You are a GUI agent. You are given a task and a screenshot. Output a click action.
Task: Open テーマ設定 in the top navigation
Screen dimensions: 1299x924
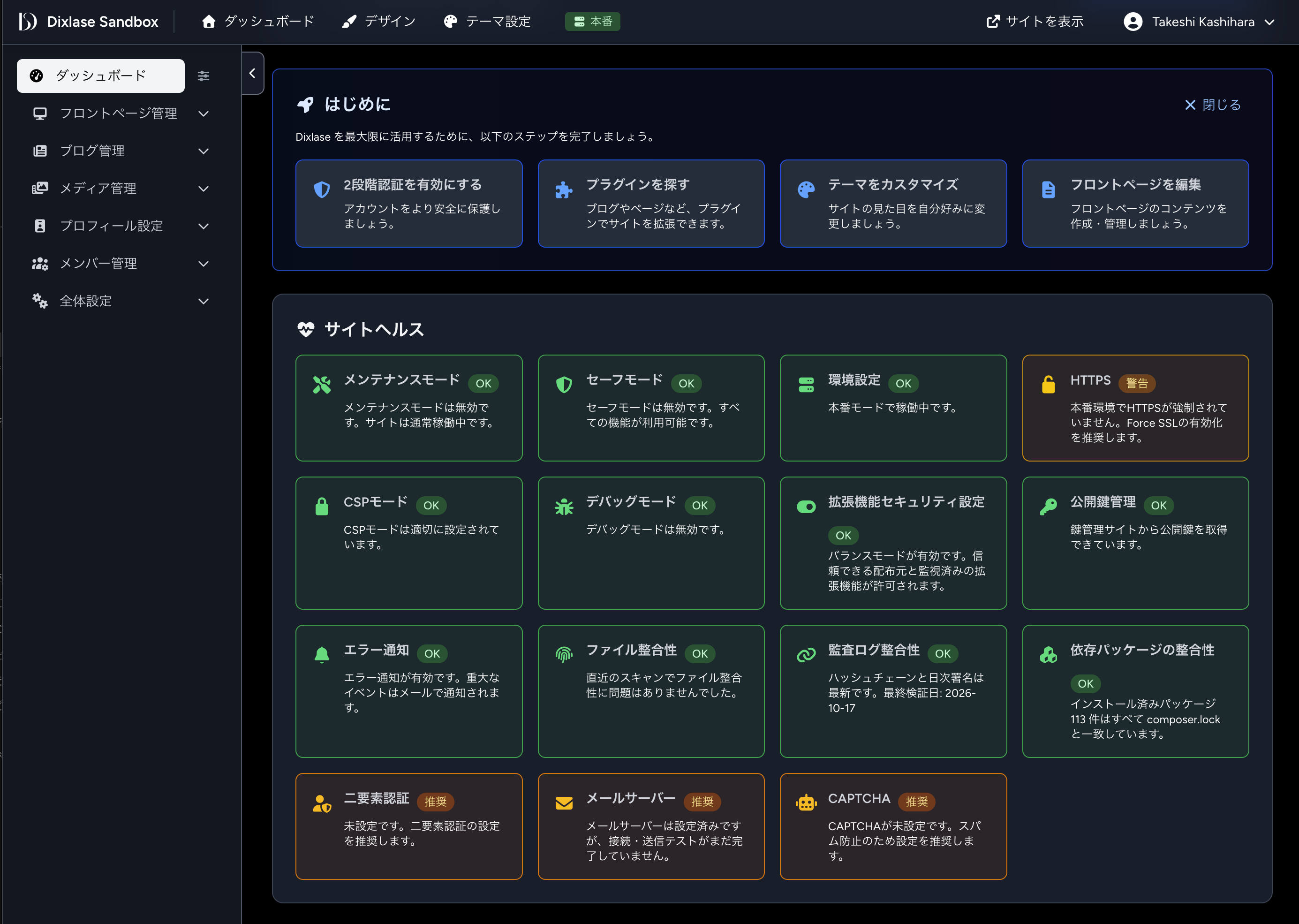coord(487,22)
